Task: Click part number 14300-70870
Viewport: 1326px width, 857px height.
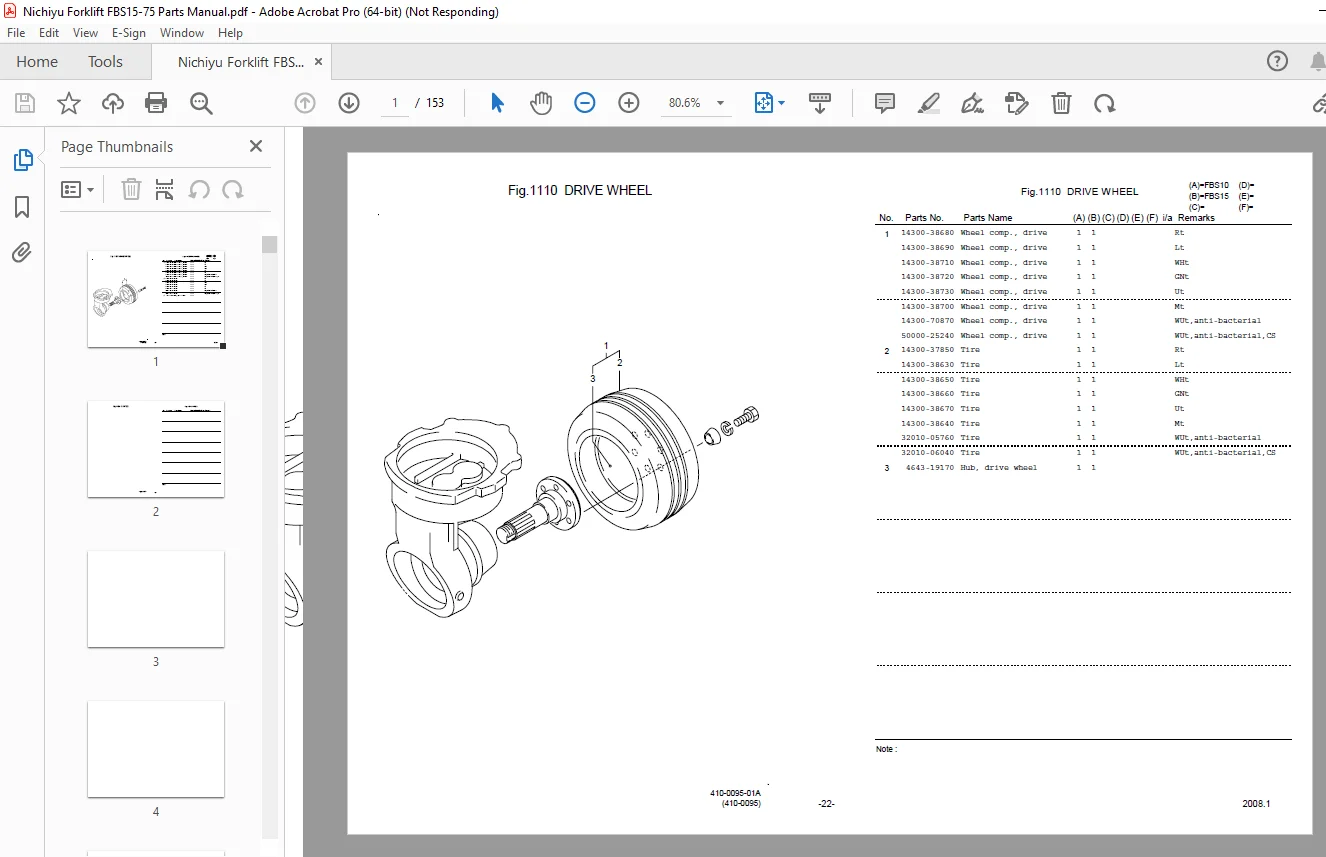Action: 927,321
